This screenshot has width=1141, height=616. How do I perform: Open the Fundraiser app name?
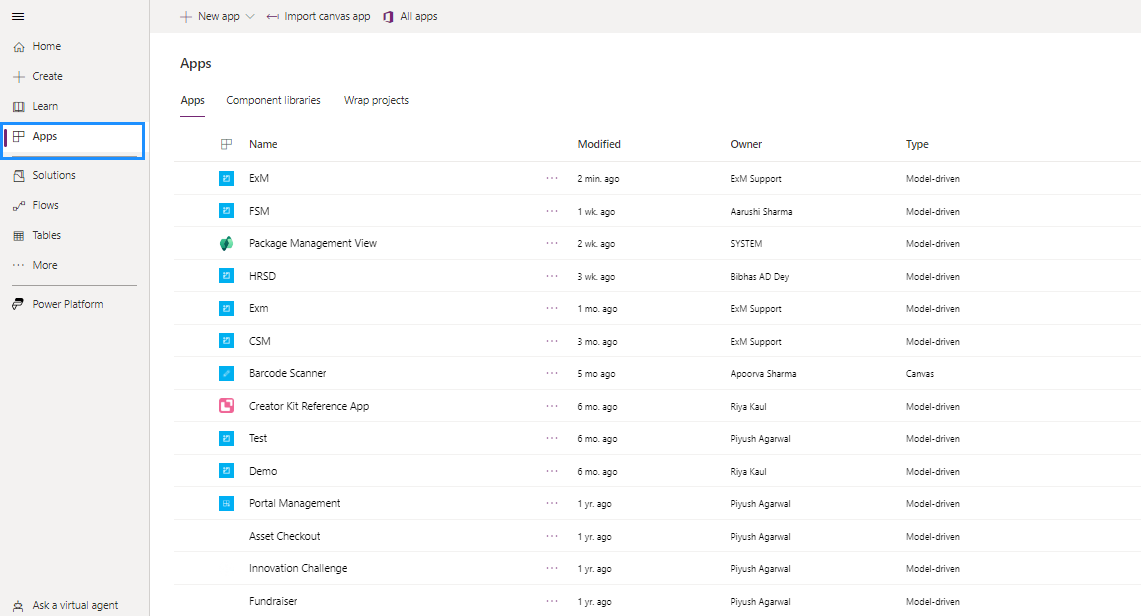273,601
